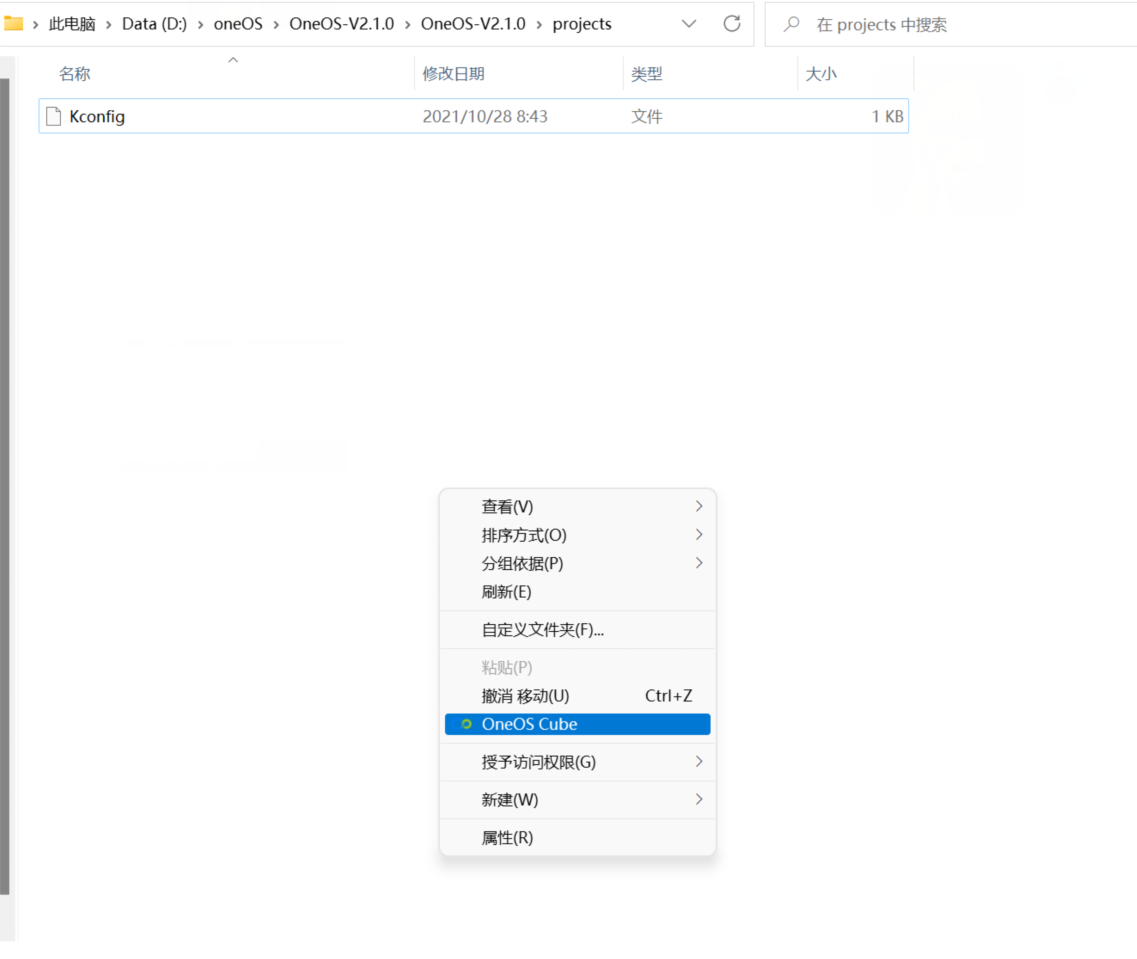Click the 1 KB size cell
Image resolution: width=1137 pixels, height=959 pixels.
(x=887, y=117)
